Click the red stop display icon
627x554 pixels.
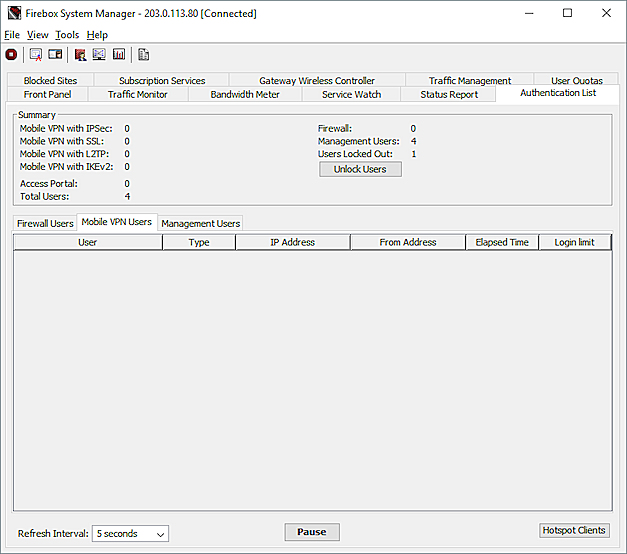(x=11, y=54)
